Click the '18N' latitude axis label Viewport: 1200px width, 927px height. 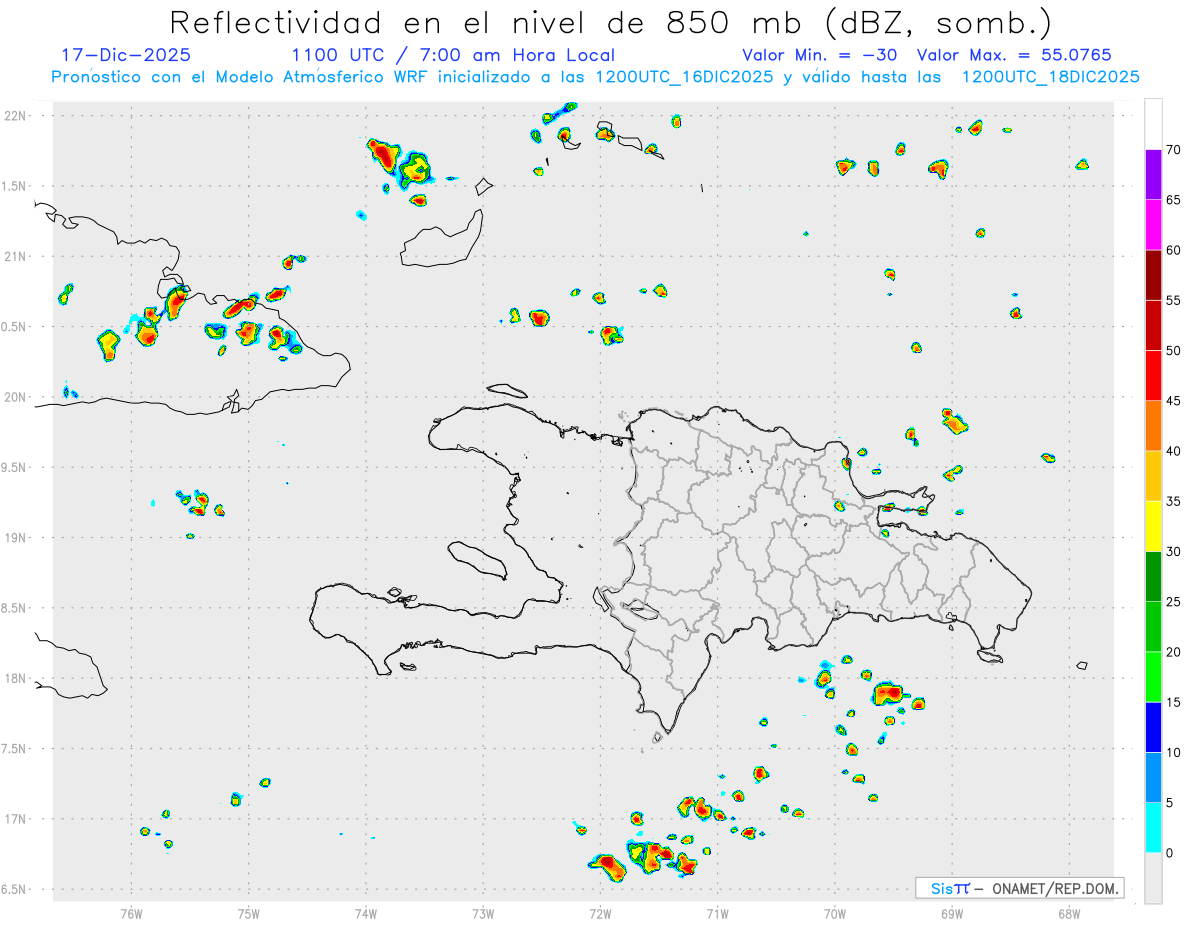coord(17,678)
